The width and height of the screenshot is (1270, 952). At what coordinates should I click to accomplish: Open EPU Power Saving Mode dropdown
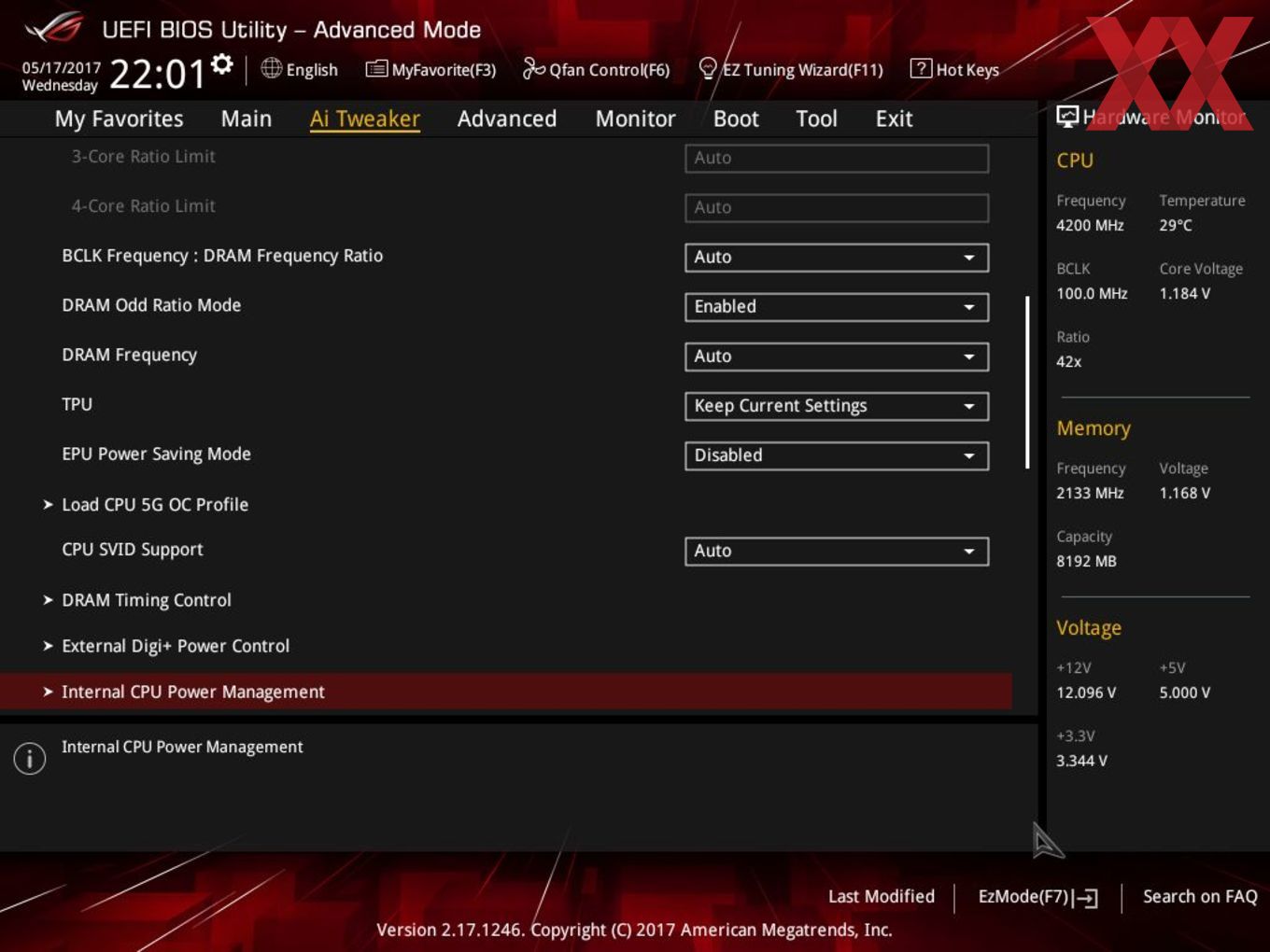pyautogui.click(x=837, y=455)
